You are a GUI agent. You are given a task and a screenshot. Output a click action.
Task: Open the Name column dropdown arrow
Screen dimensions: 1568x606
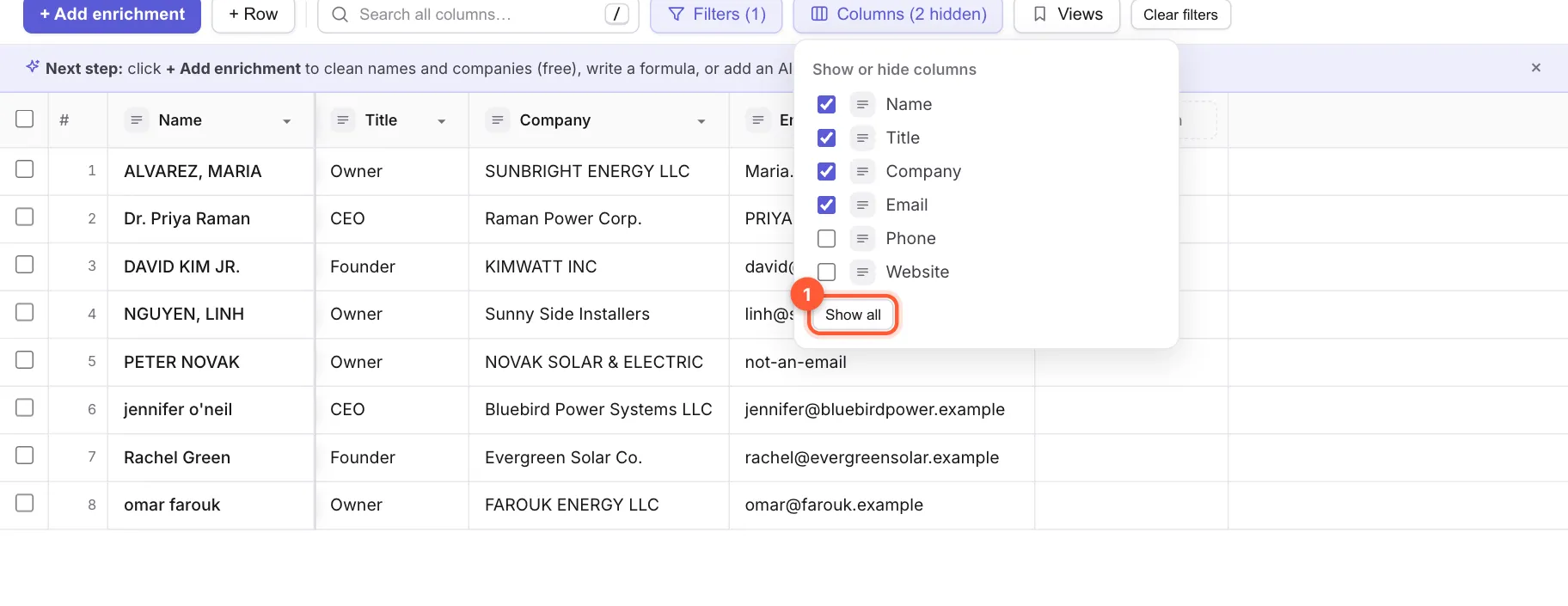(287, 121)
